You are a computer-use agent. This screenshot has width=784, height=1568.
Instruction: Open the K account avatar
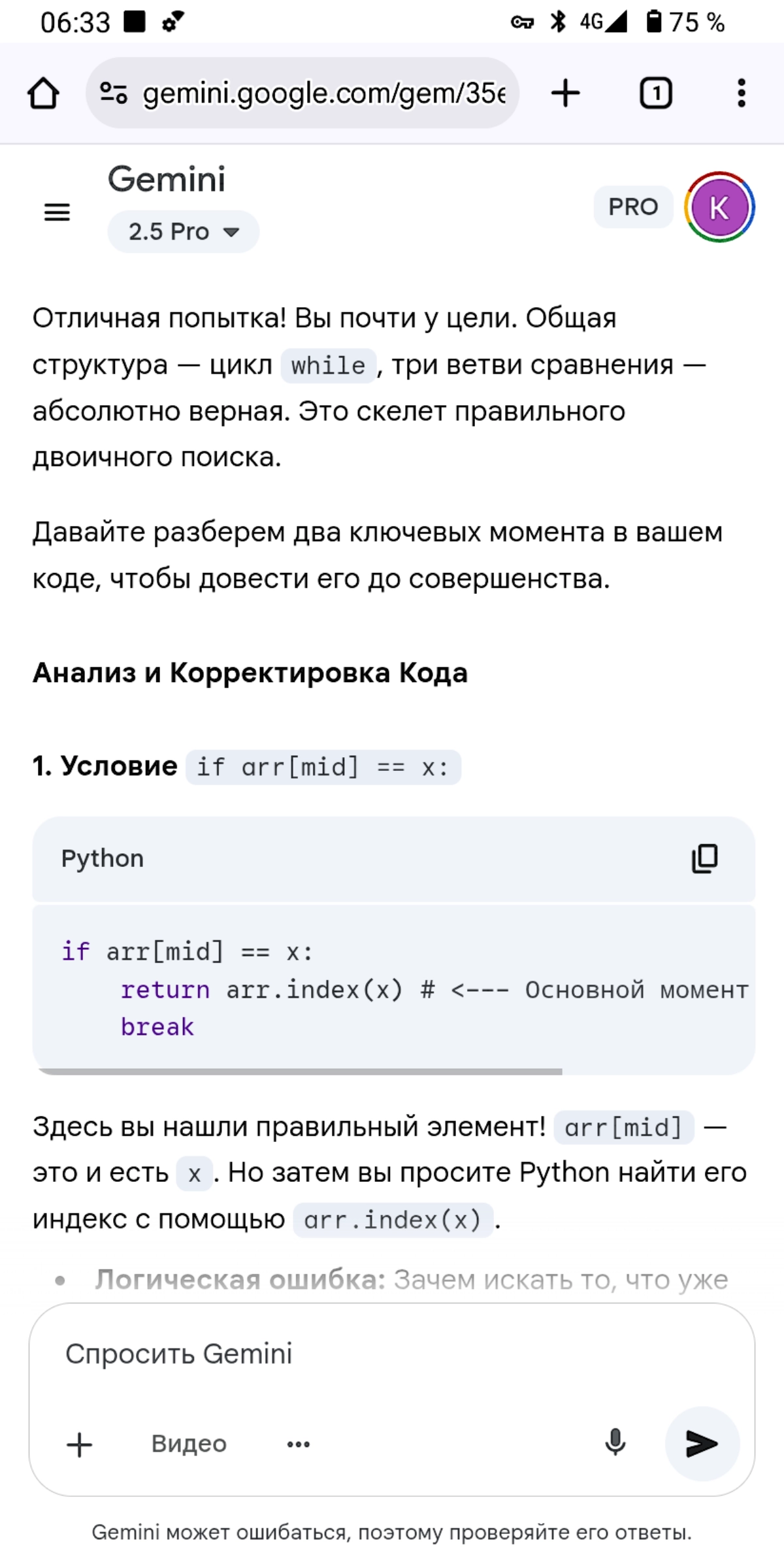click(x=719, y=207)
